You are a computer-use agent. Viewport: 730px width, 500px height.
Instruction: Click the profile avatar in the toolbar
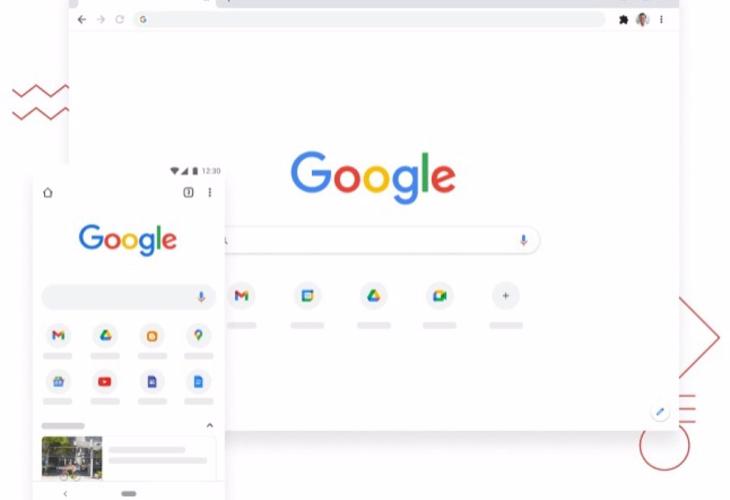[x=642, y=20]
